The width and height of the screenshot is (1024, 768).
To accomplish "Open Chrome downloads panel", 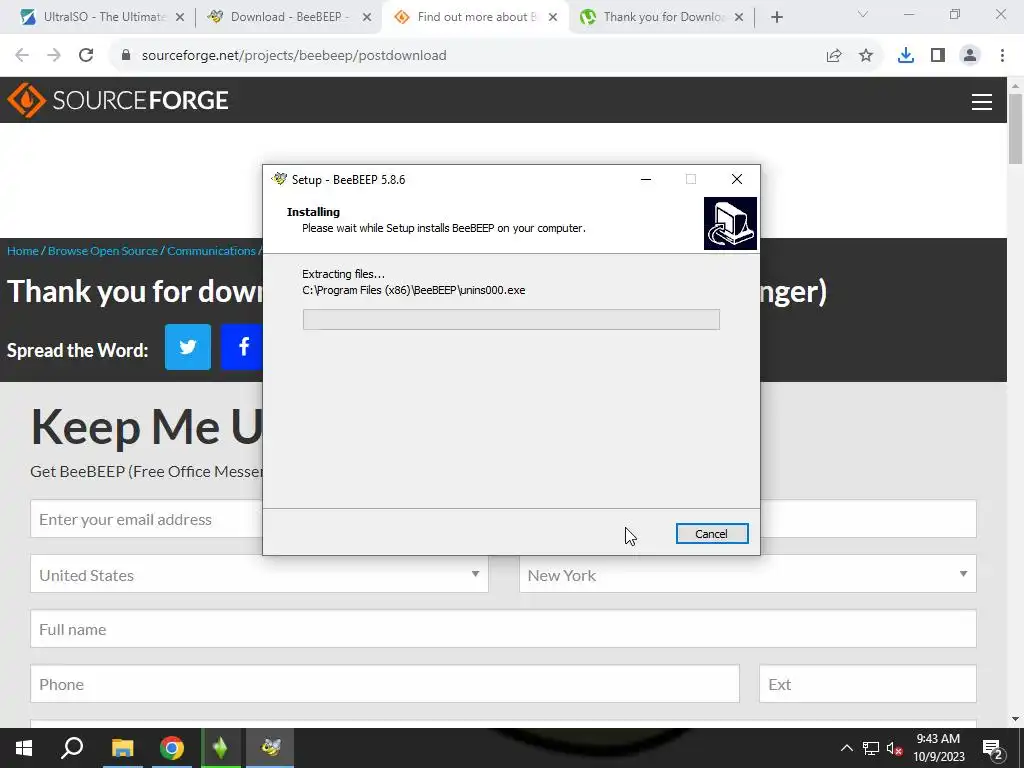I will pyautogui.click(x=906, y=56).
